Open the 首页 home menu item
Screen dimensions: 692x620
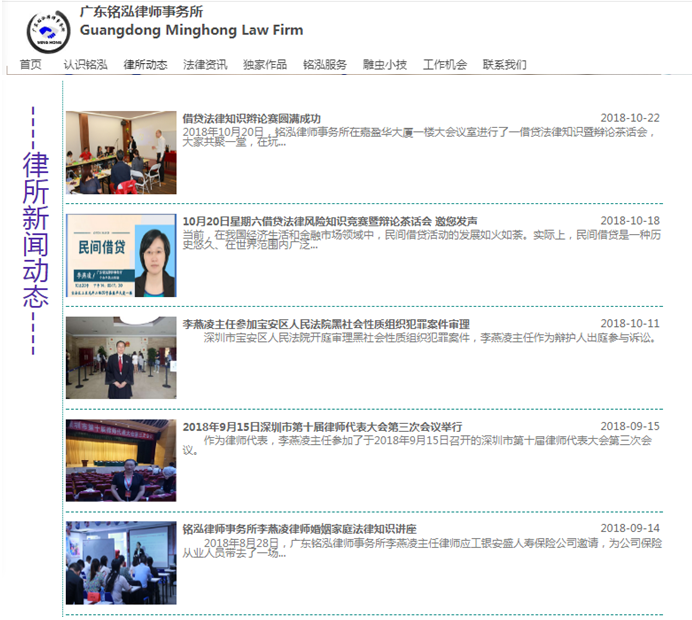[x=30, y=64]
